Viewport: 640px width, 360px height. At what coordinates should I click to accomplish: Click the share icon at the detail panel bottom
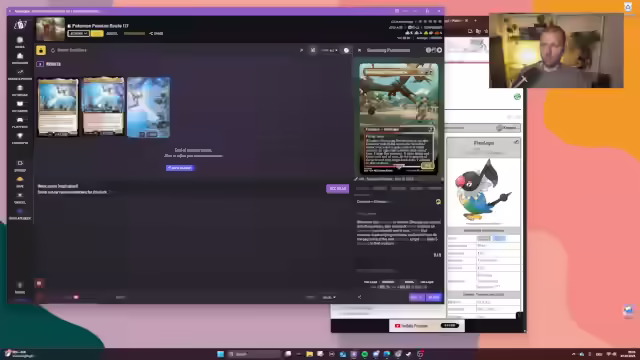(359, 297)
